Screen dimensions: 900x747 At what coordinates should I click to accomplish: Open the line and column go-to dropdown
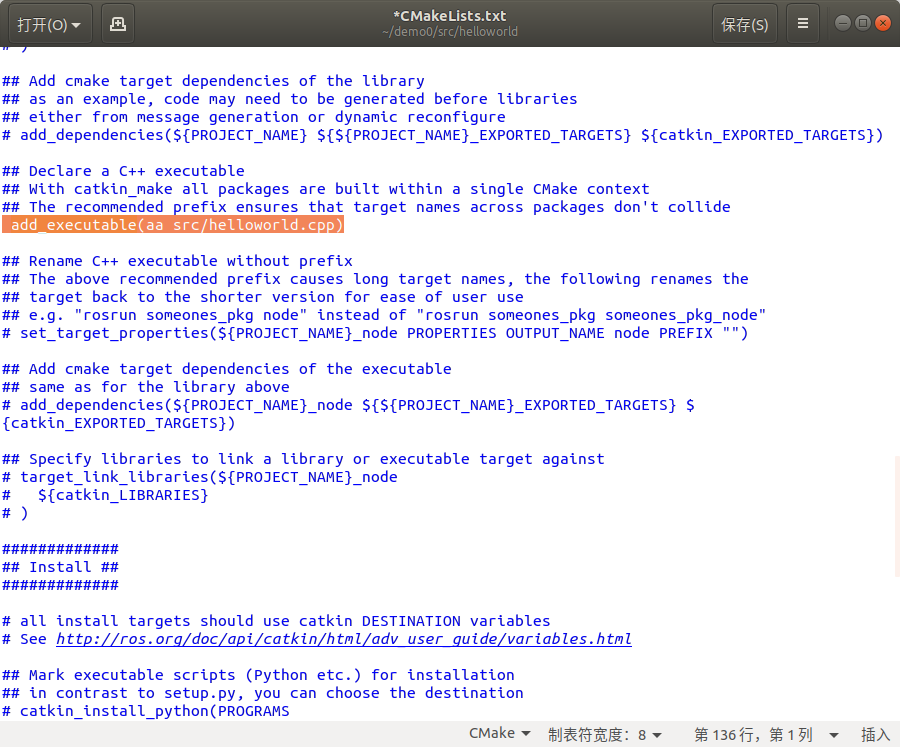click(763, 733)
